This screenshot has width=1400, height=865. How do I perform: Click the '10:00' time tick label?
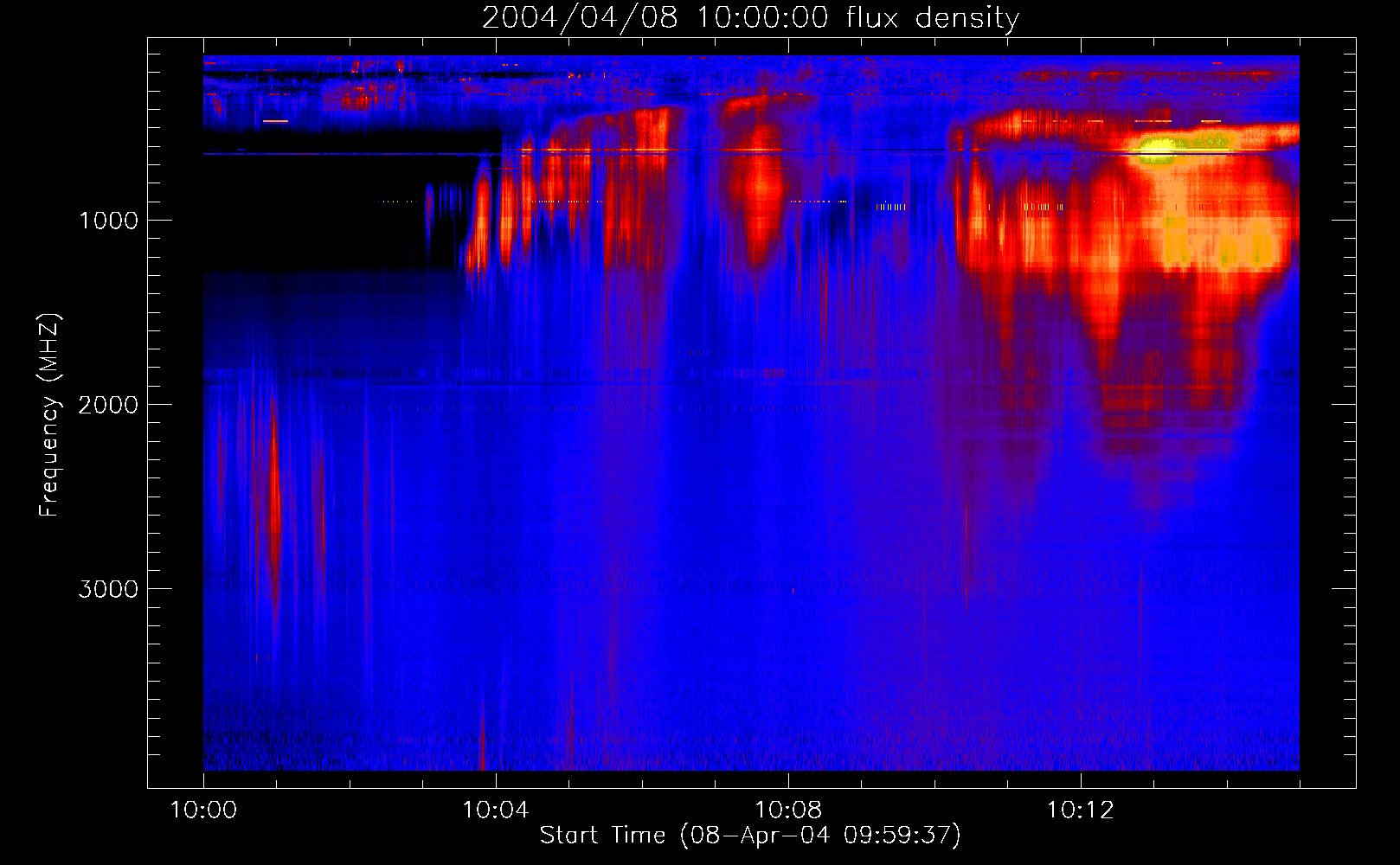(203, 811)
